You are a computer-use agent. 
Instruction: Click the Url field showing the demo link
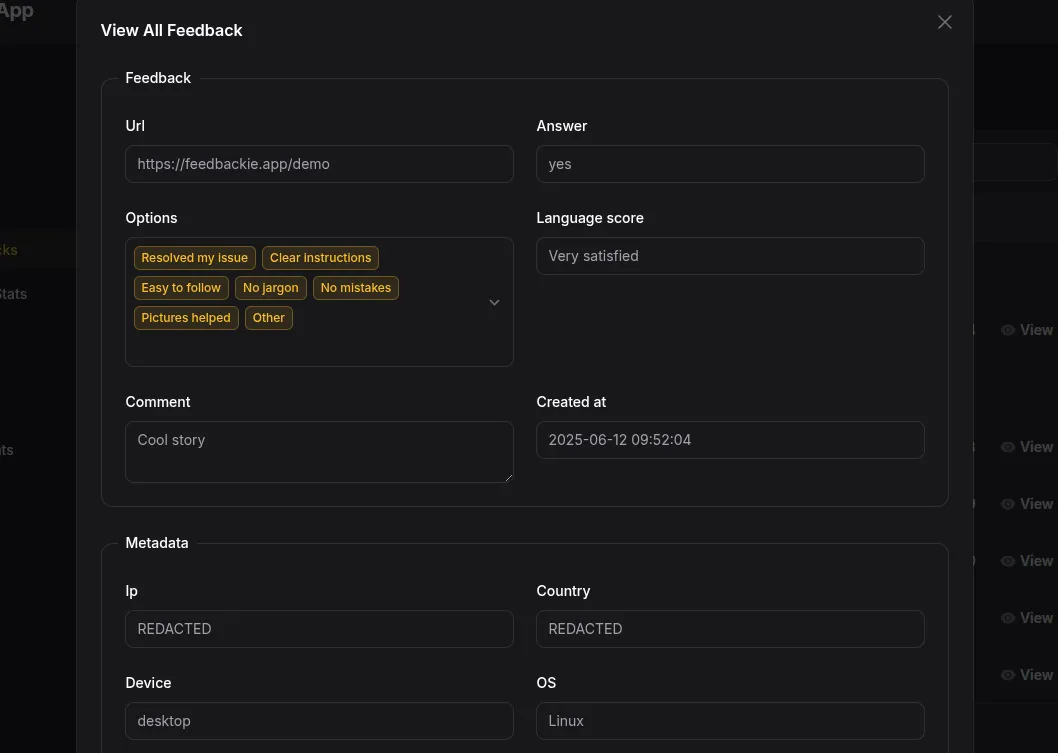(x=319, y=163)
